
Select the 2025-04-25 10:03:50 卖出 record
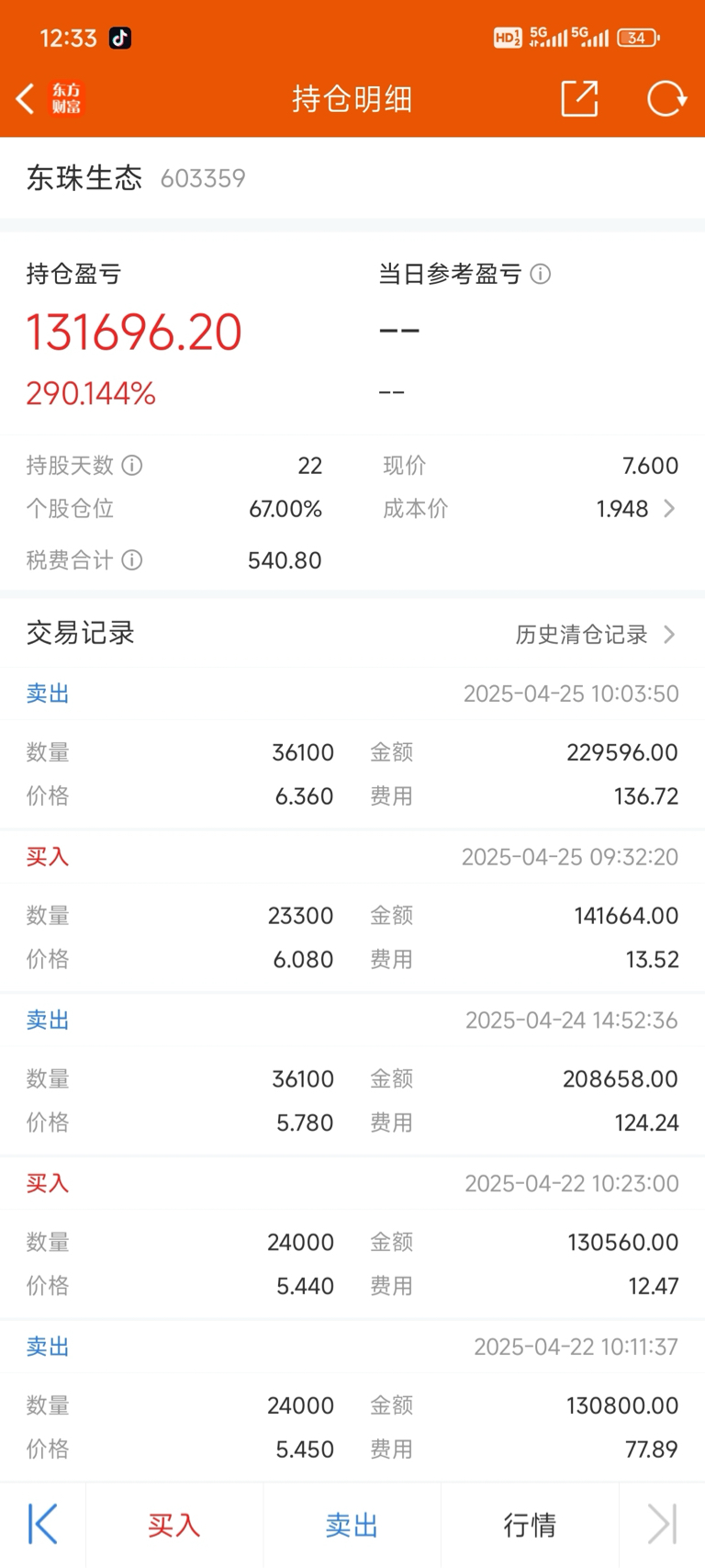pyautogui.click(x=352, y=748)
